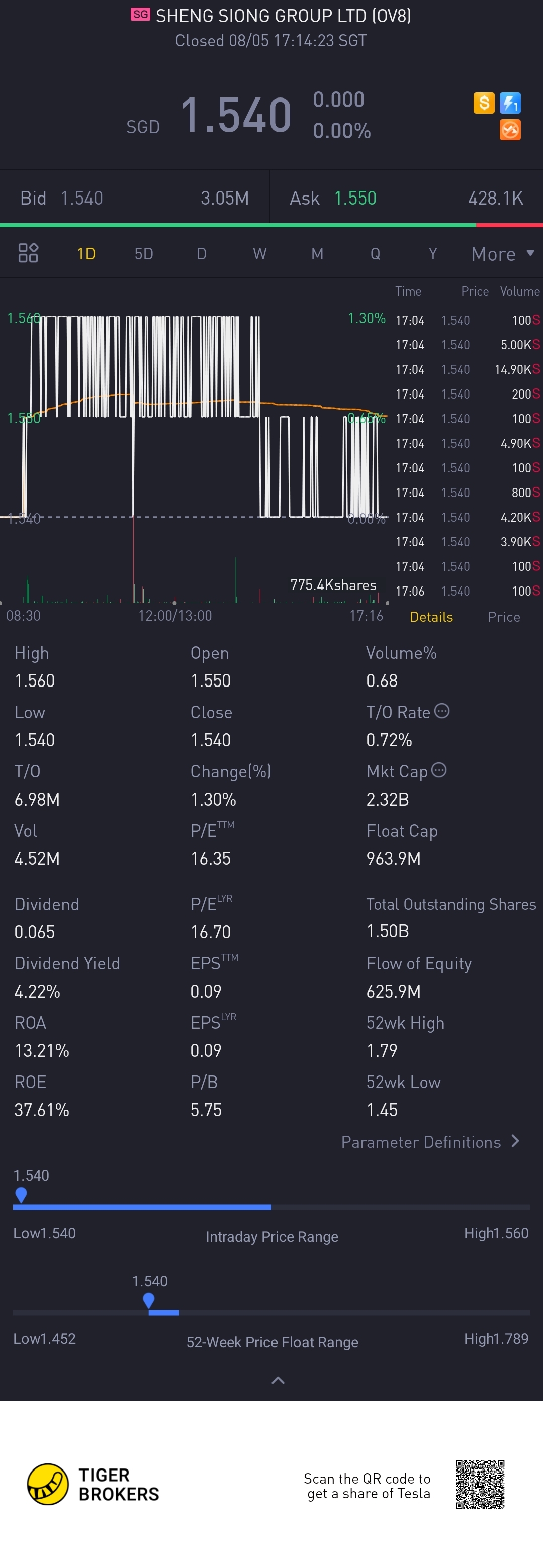
Task: Switch the trades panel to Details
Action: (x=431, y=617)
